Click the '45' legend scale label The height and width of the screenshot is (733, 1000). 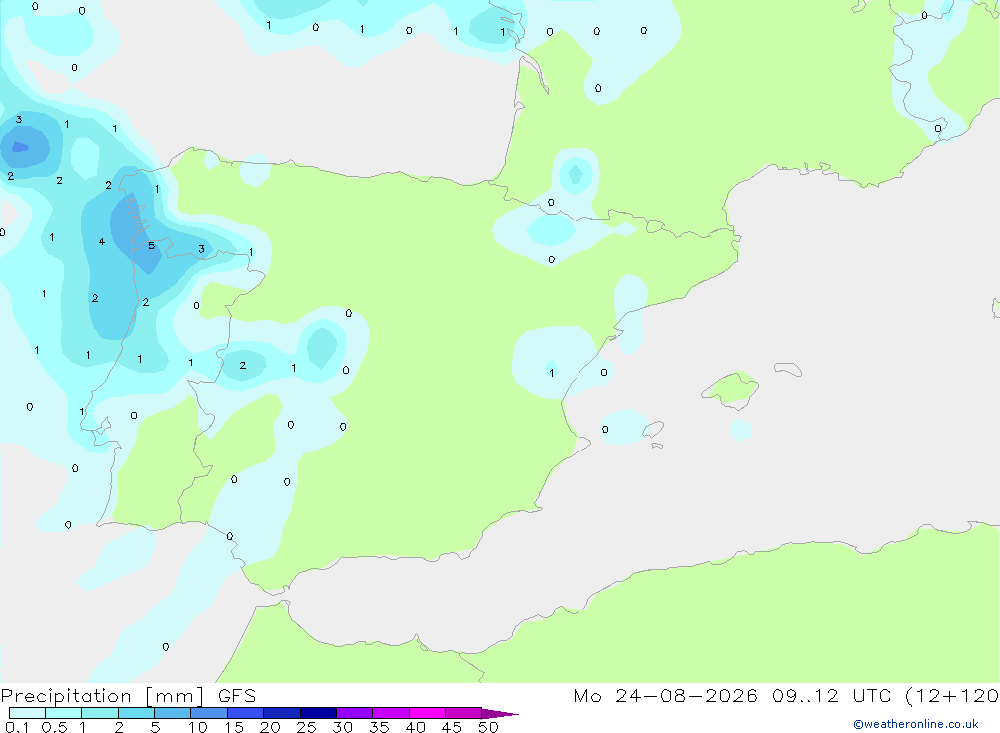click(x=452, y=727)
